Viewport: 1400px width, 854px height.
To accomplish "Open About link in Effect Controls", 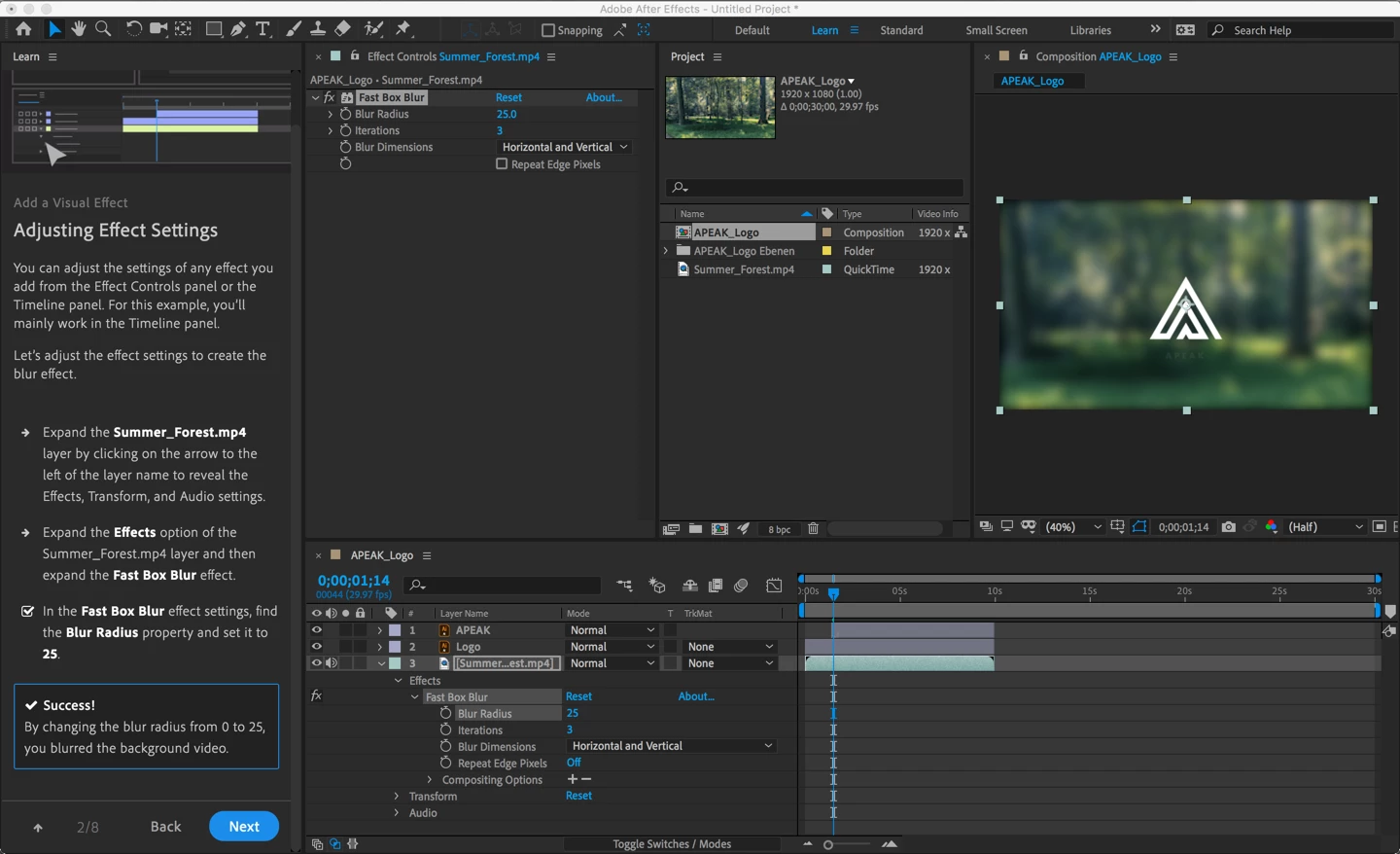I will [x=604, y=97].
